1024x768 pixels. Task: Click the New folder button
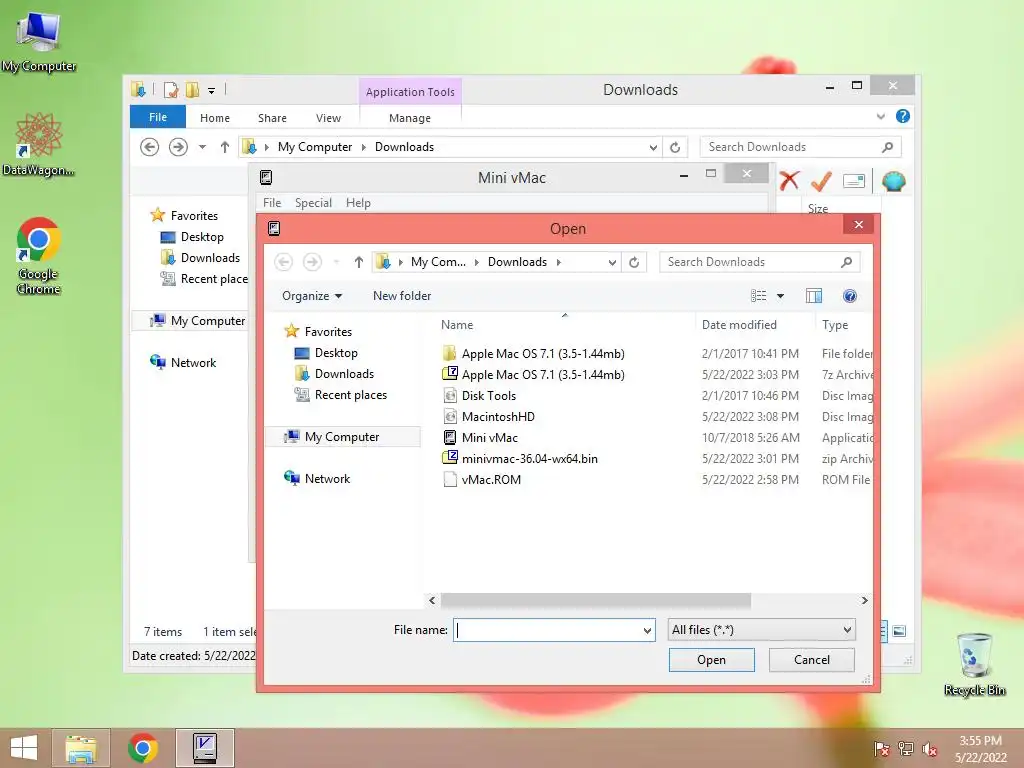click(x=402, y=296)
